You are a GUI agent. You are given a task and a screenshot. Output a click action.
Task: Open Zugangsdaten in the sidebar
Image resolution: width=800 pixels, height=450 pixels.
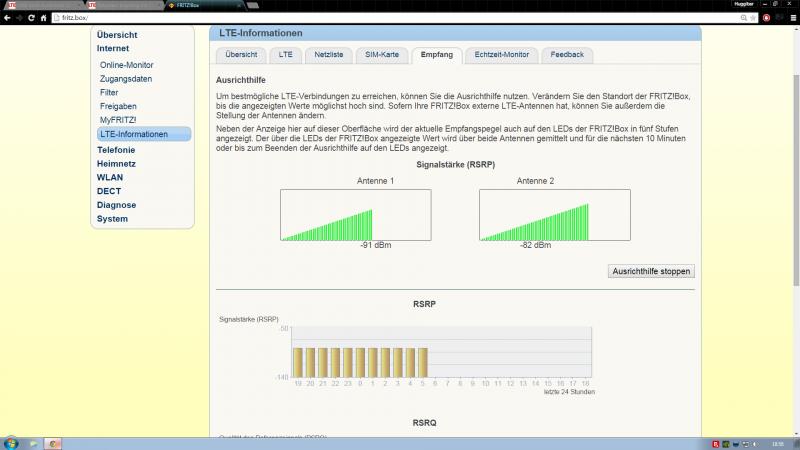(x=126, y=79)
